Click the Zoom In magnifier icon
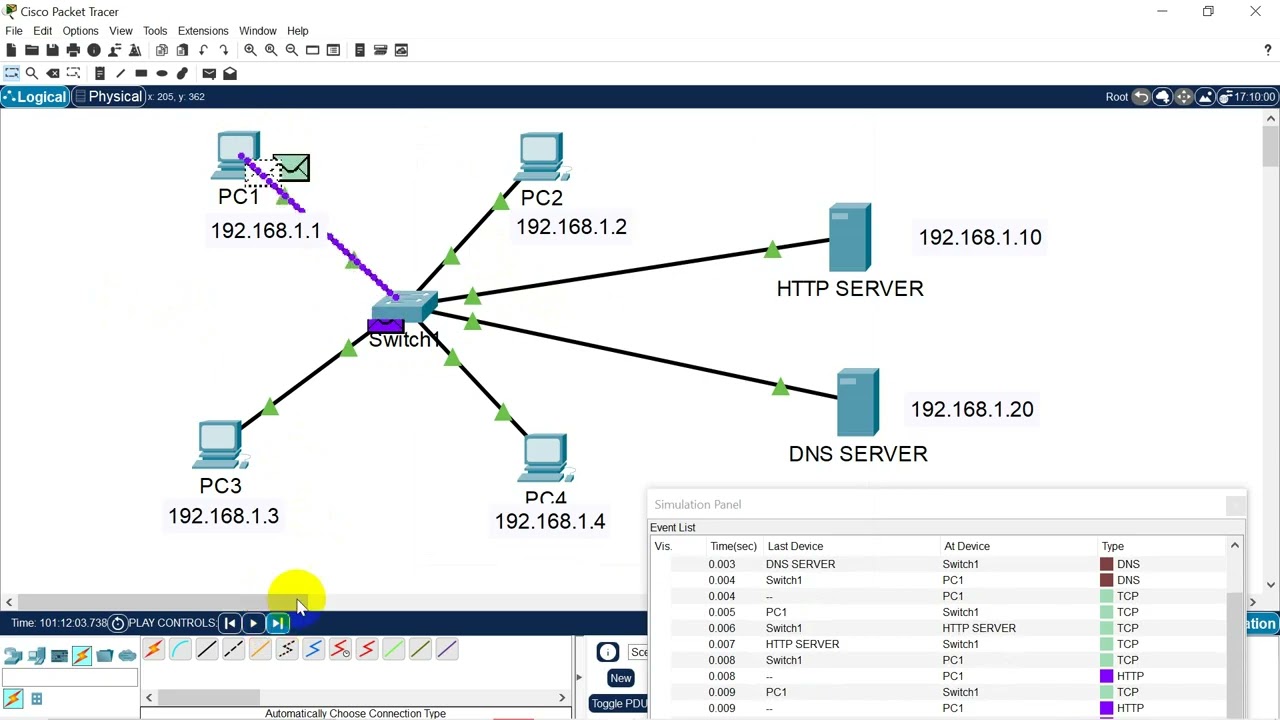This screenshot has height=720, width=1280. [x=250, y=50]
